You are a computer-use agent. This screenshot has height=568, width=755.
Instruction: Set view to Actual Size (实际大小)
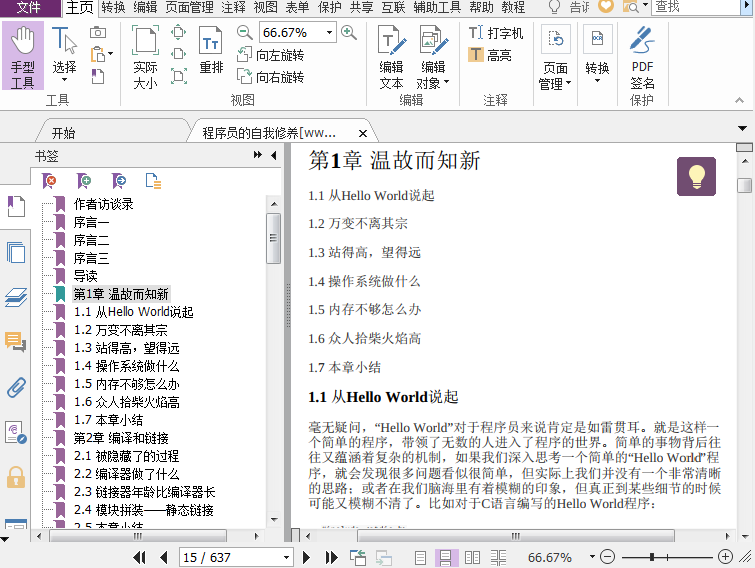[x=145, y=58]
